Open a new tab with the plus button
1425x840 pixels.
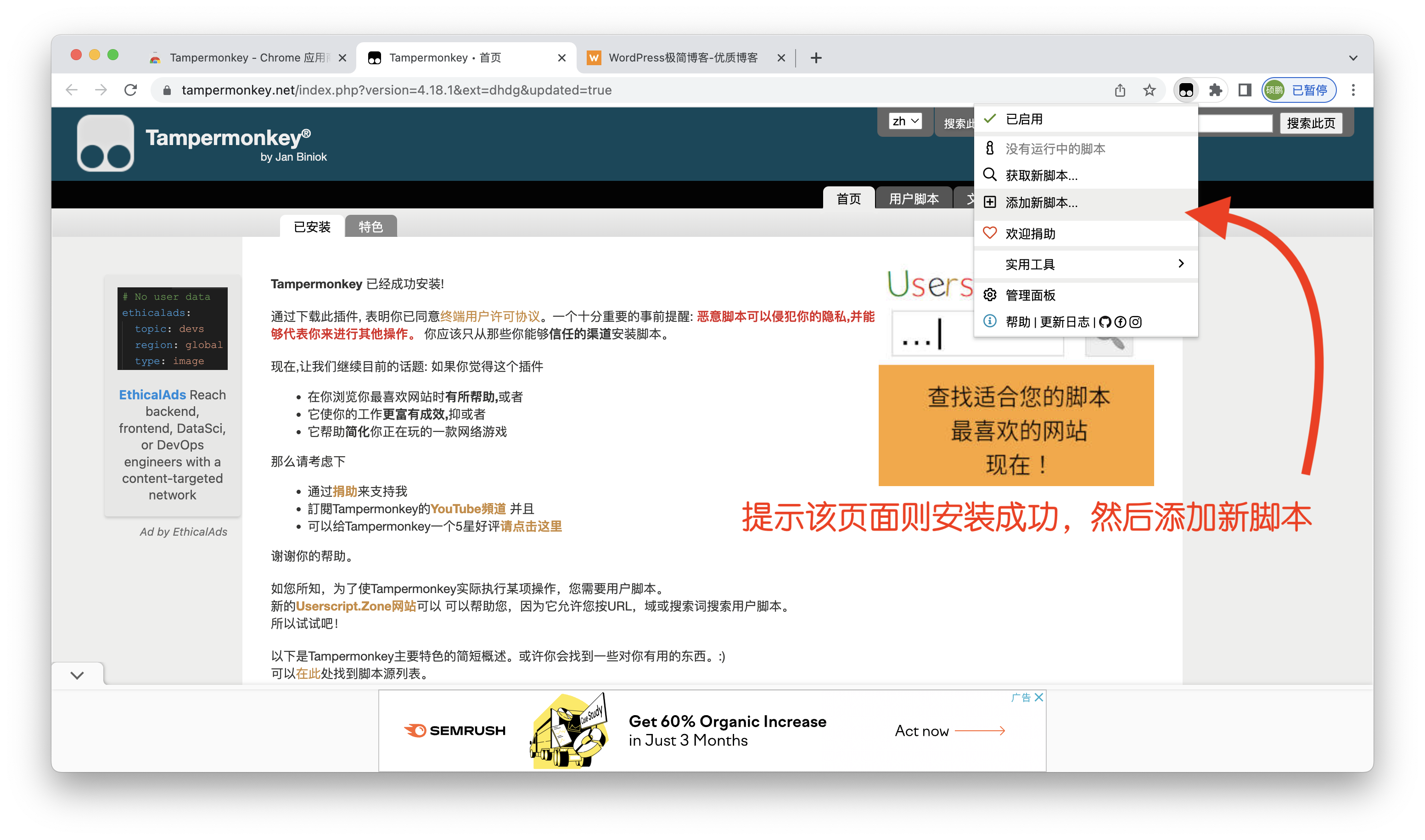click(x=816, y=58)
